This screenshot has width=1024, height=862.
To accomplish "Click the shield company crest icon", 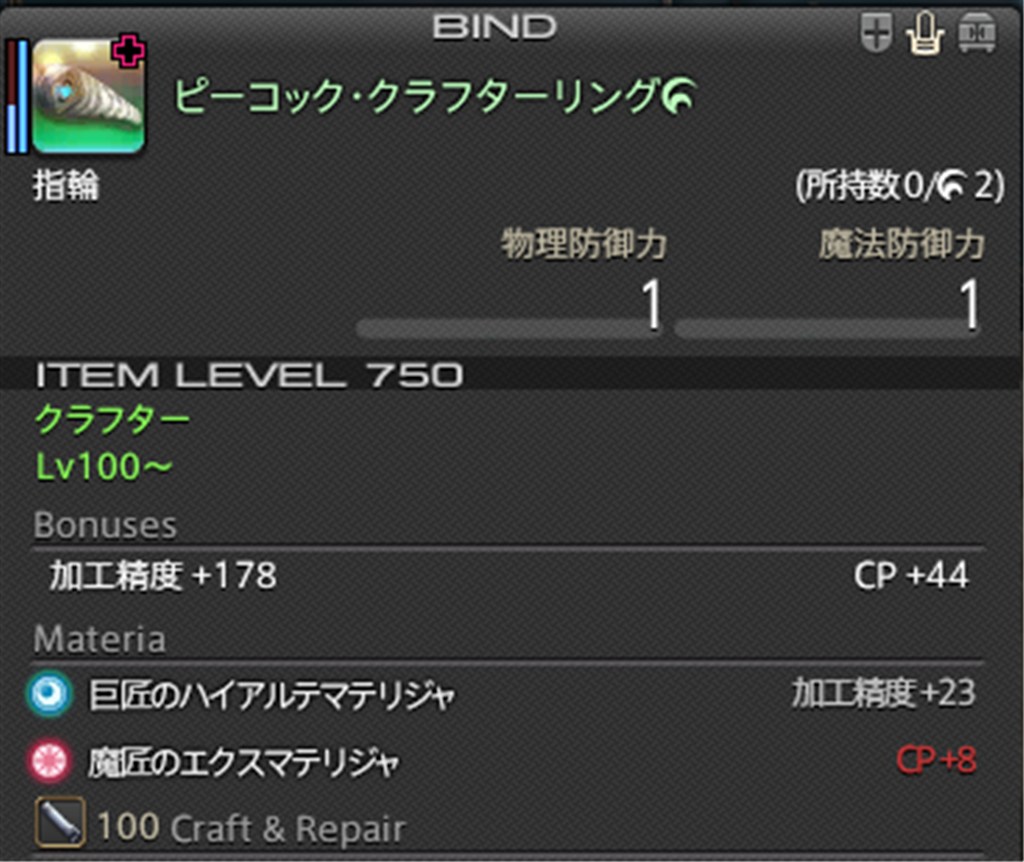I will click(876, 33).
